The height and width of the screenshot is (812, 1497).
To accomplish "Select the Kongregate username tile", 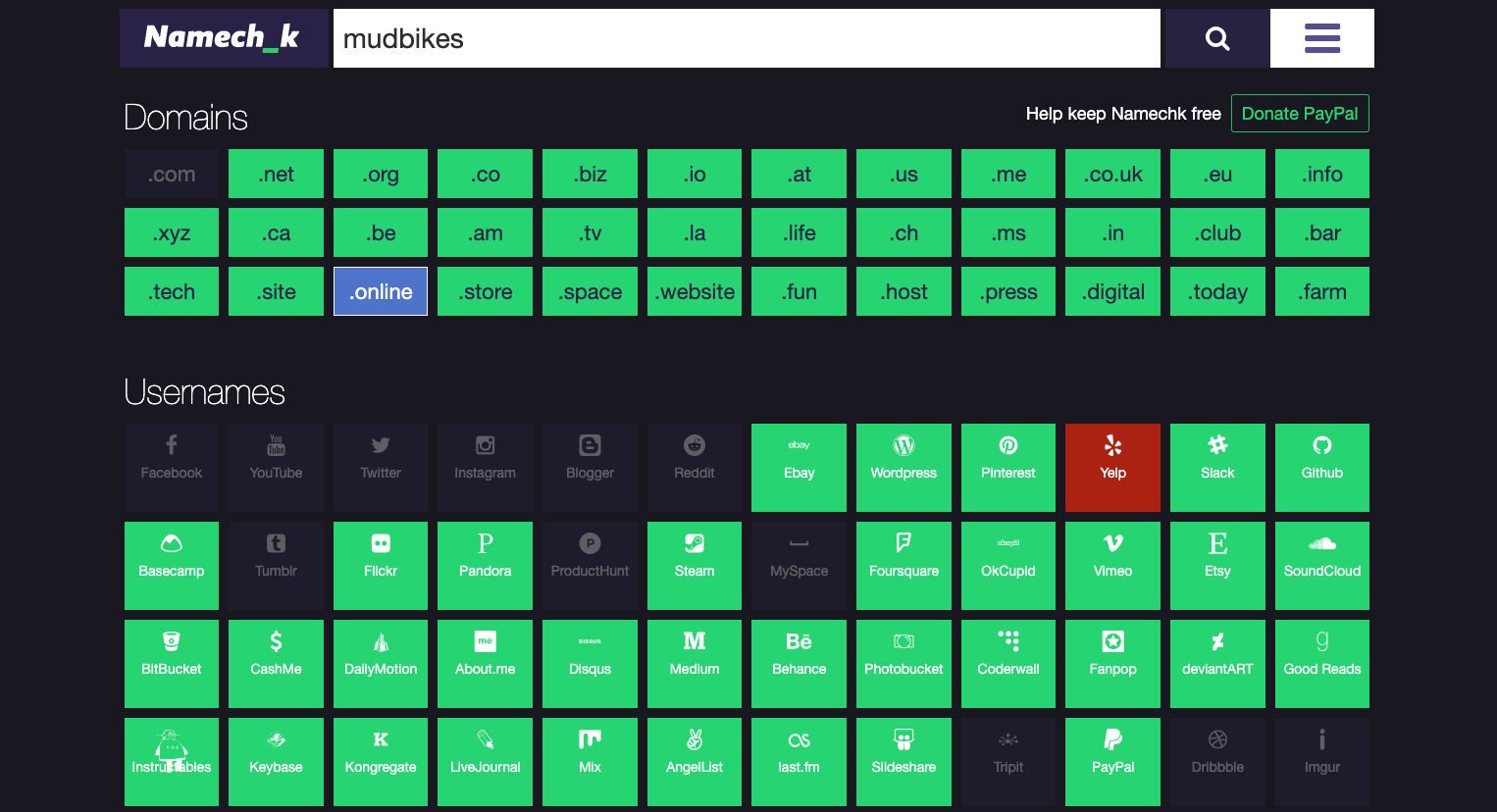I will click(x=381, y=762).
